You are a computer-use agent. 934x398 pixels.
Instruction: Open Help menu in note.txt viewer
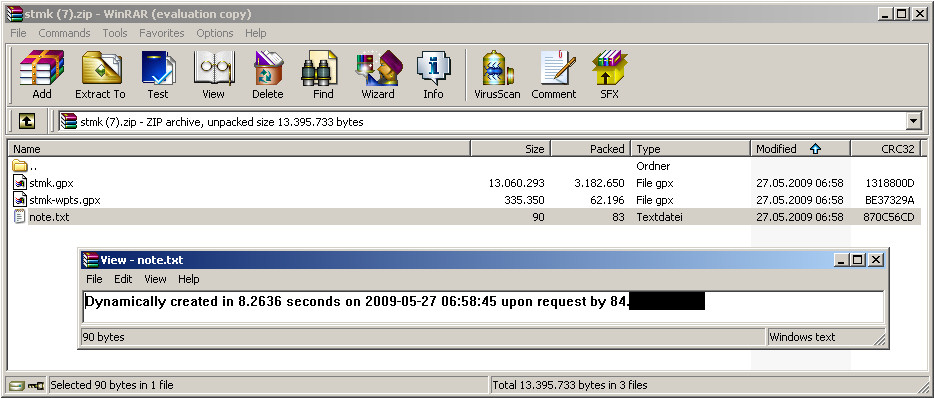(x=189, y=279)
